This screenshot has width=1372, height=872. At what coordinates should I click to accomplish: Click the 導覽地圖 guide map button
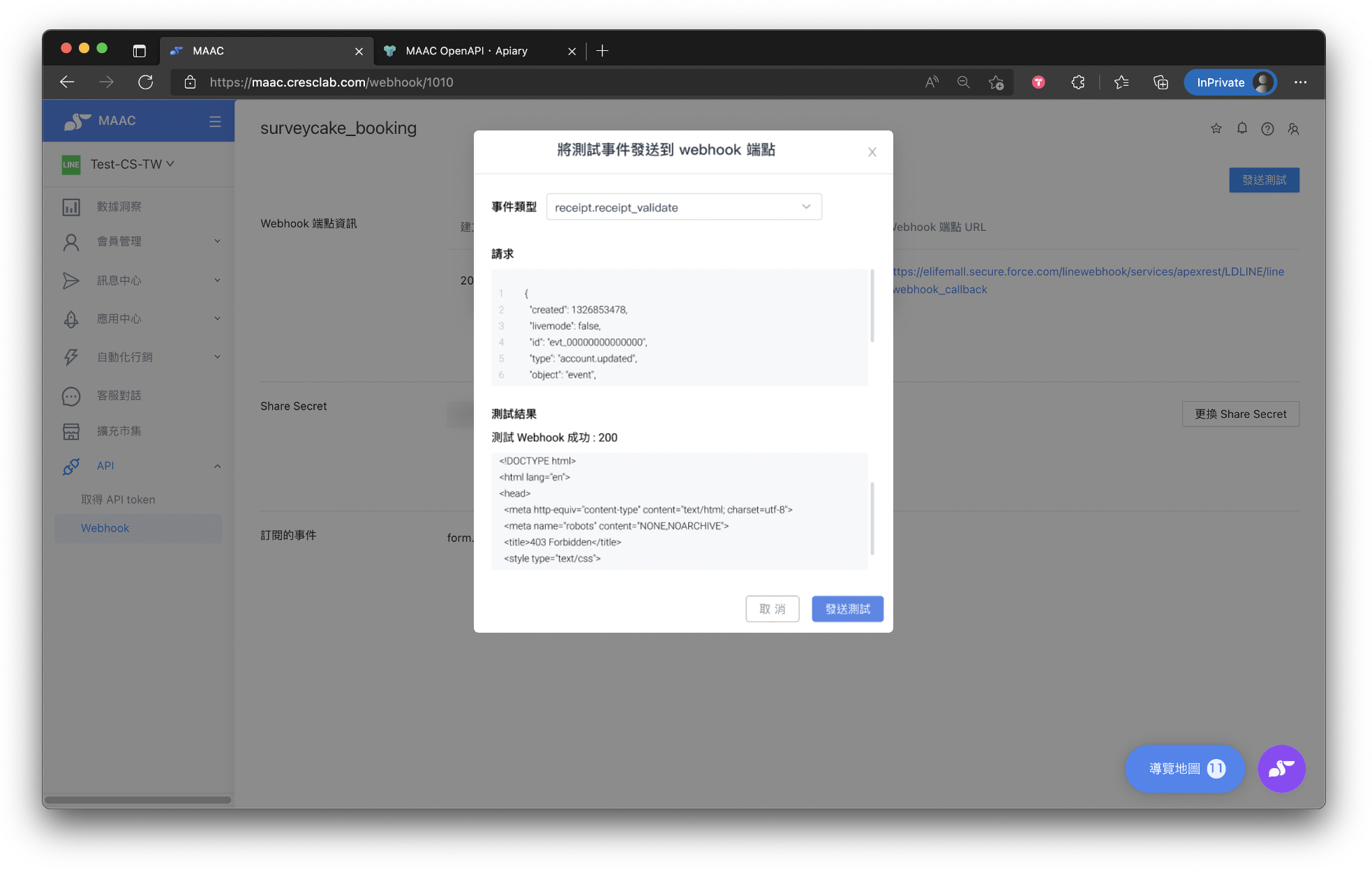click(1184, 769)
